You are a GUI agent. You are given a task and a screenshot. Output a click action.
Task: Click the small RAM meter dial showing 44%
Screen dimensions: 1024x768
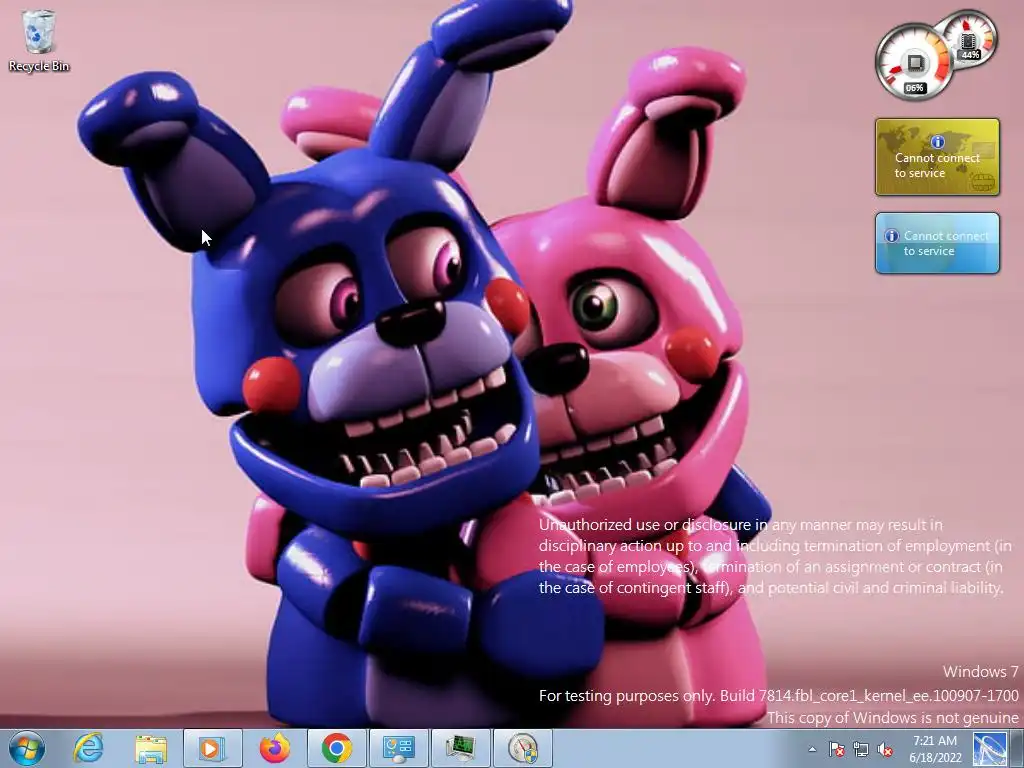(970, 39)
